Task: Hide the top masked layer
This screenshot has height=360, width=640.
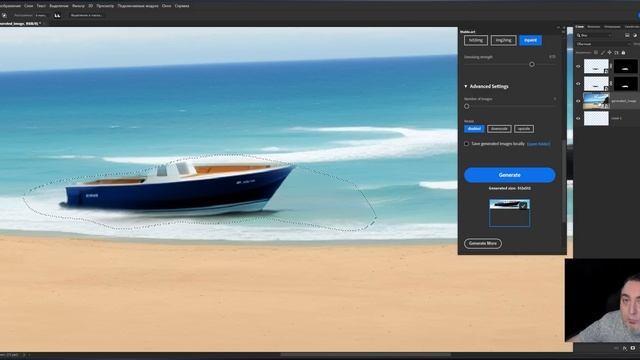Action: click(x=578, y=66)
